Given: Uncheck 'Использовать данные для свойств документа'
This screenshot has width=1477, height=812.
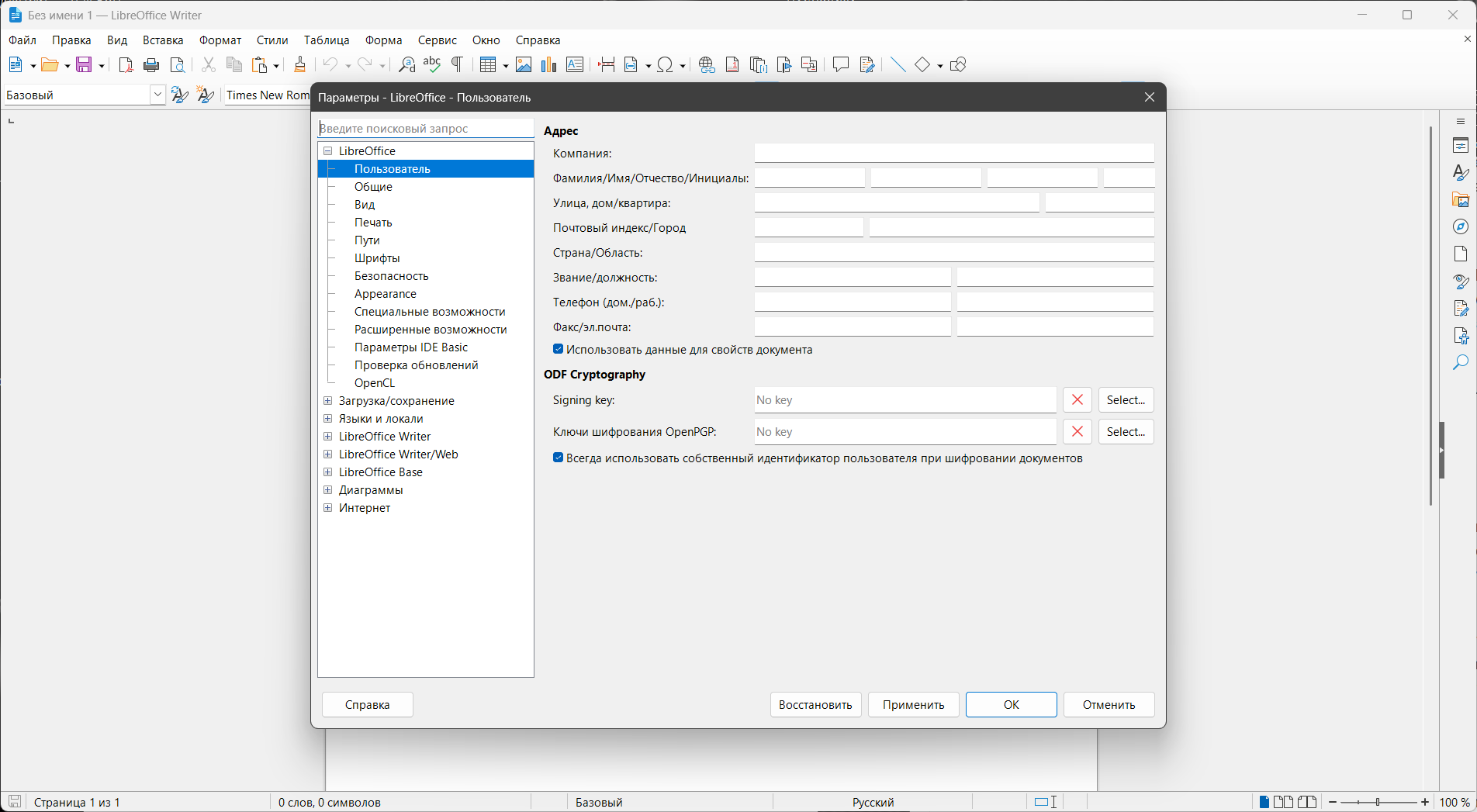Looking at the screenshot, I should pos(558,350).
